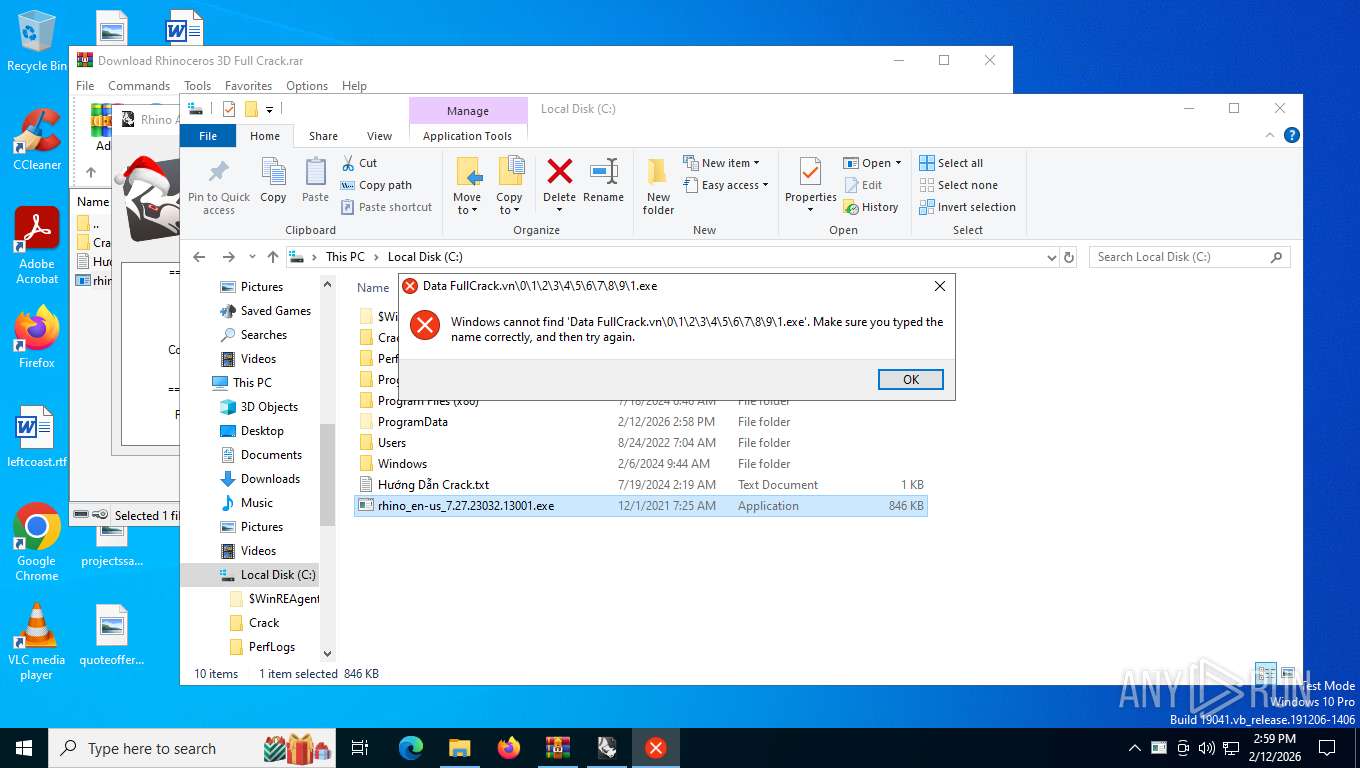Image resolution: width=1360 pixels, height=768 pixels.
Task: Open the Options menu in WinRAR
Action: tap(307, 86)
